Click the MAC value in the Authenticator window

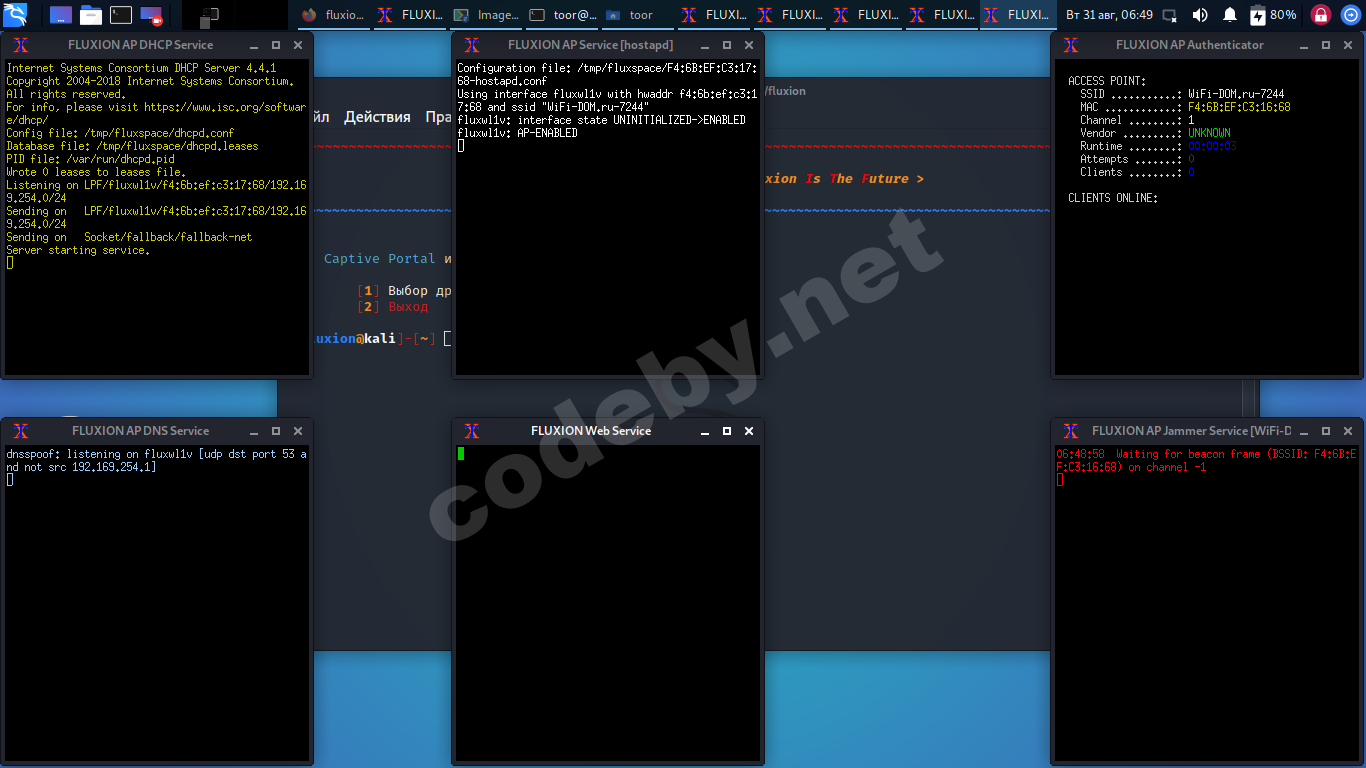[1239, 107]
